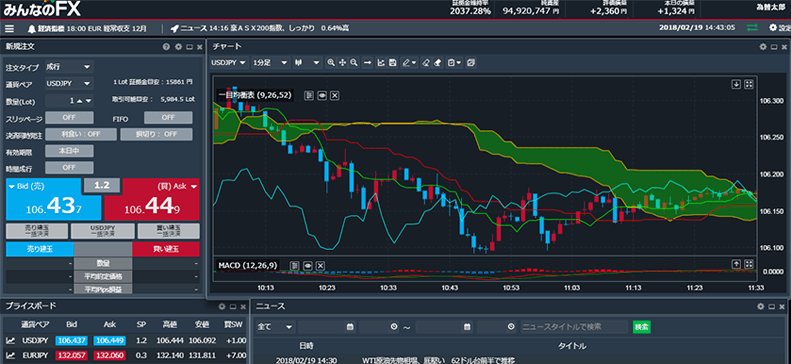Focus the news title search field
Image resolution: width=791 pixels, height=364 pixels.
(x=574, y=327)
